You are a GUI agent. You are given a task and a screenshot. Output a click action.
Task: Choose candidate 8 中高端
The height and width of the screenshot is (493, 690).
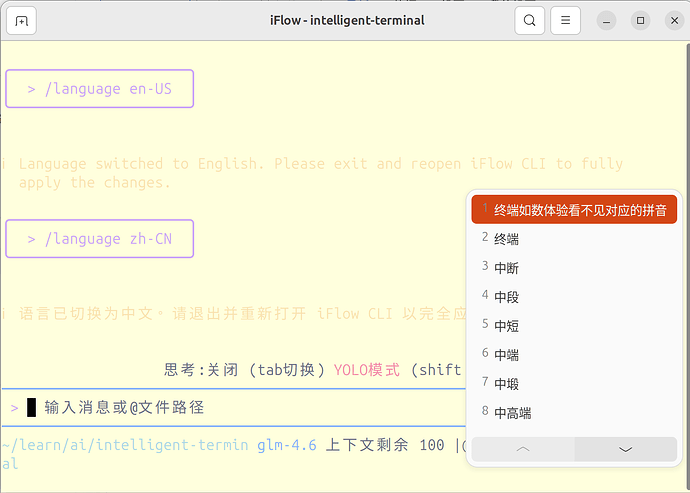(512, 413)
